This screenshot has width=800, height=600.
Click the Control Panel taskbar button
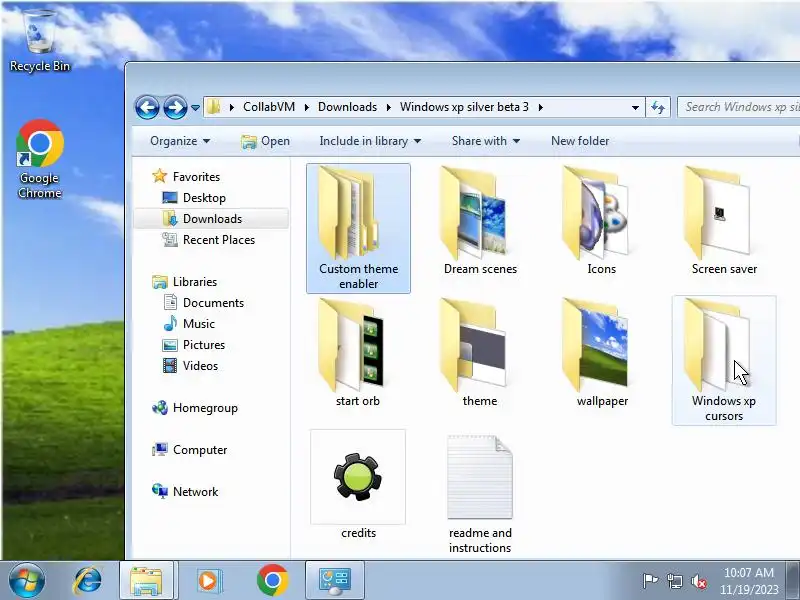[x=335, y=580]
